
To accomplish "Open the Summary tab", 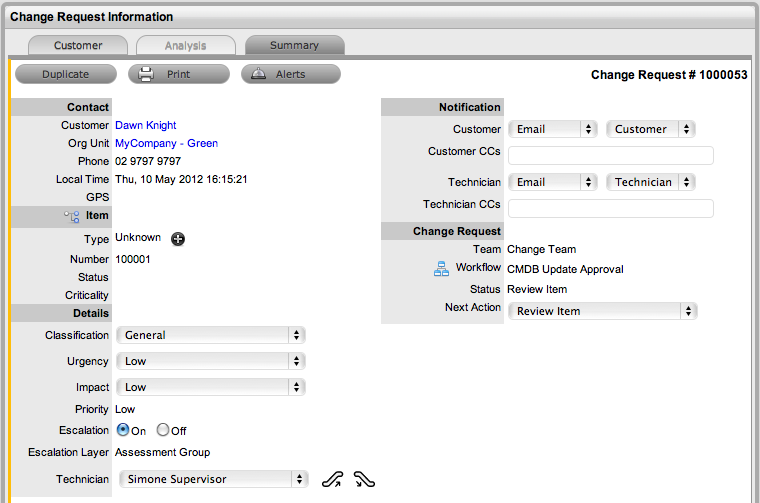I will (294, 45).
